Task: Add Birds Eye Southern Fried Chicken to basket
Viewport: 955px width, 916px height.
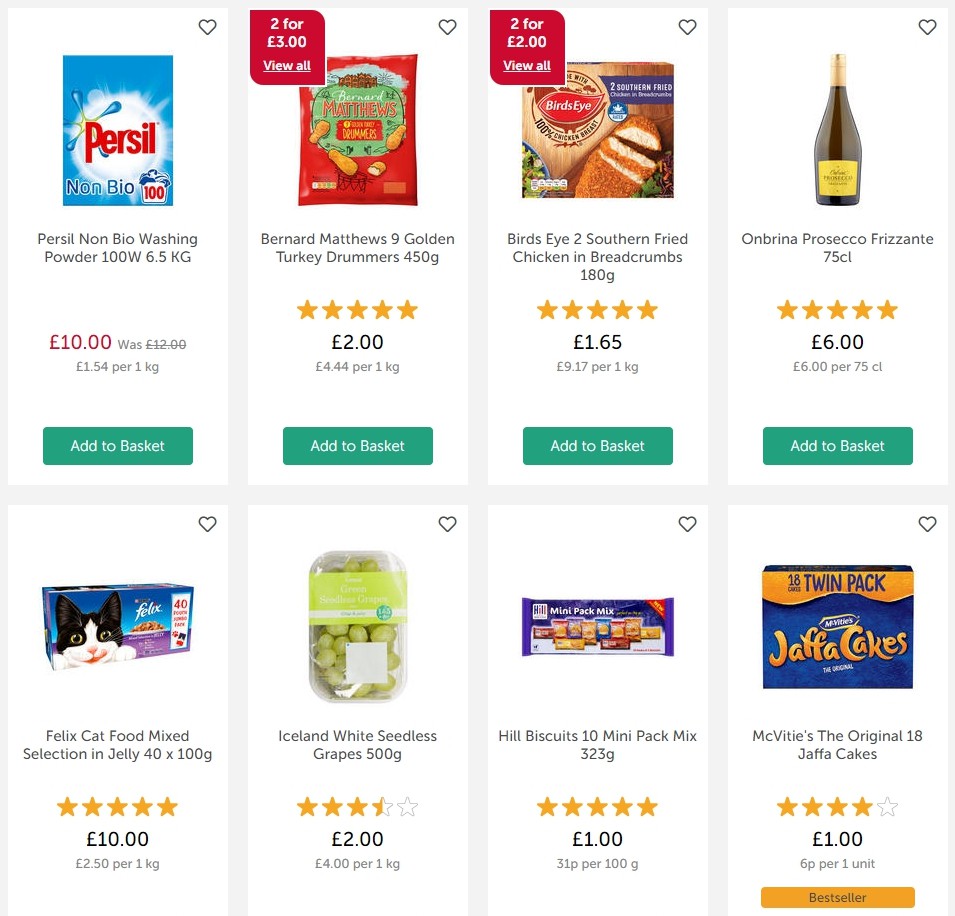Action: point(597,446)
